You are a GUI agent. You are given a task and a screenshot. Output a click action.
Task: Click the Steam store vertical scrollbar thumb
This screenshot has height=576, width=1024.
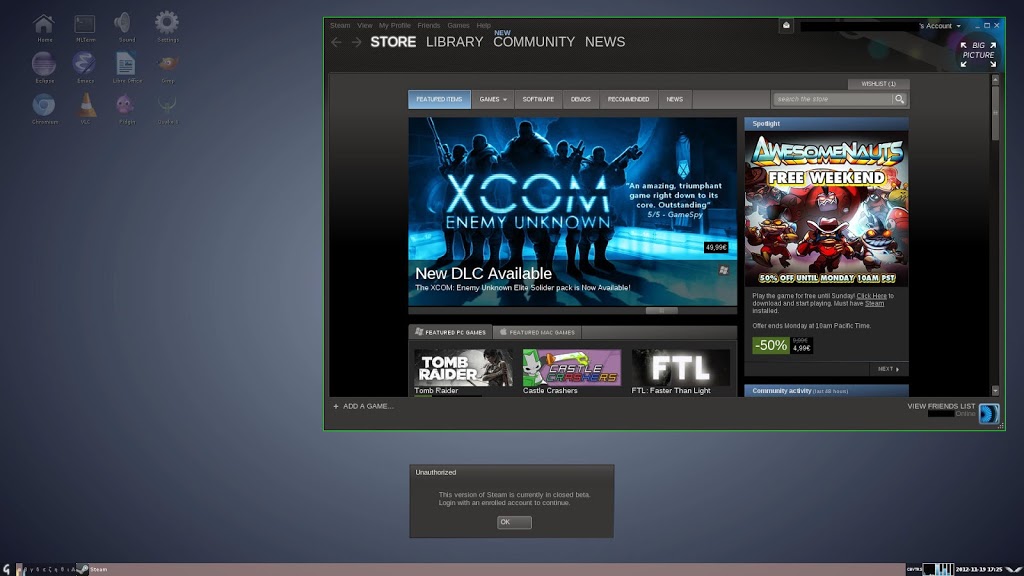[995, 112]
